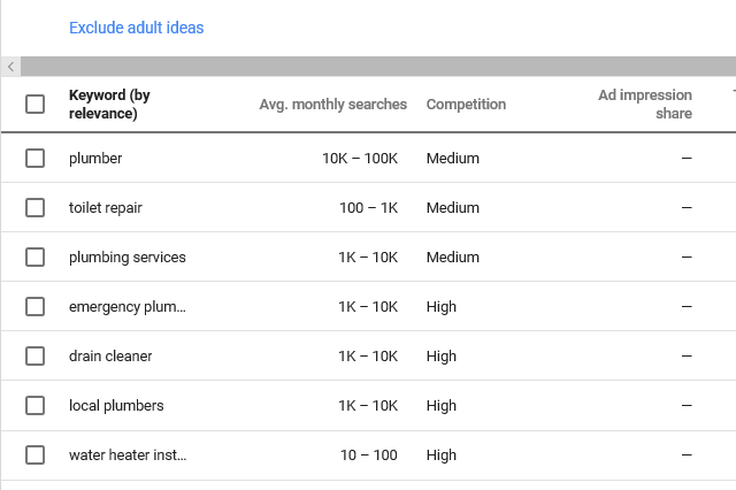Enable the emergency plum... row checkbox
Screen dimensions: 736x490
pyautogui.click(x=35, y=306)
